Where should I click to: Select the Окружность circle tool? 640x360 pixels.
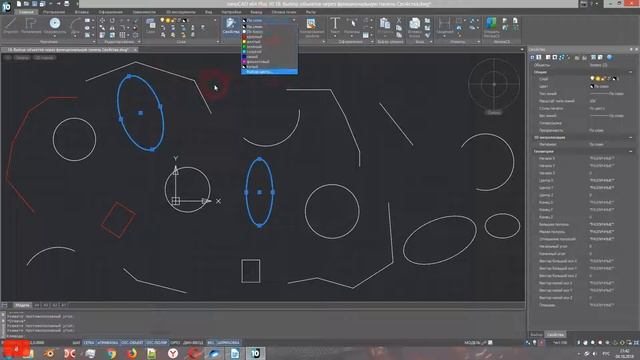pyautogui.click(x=55, y=24)
